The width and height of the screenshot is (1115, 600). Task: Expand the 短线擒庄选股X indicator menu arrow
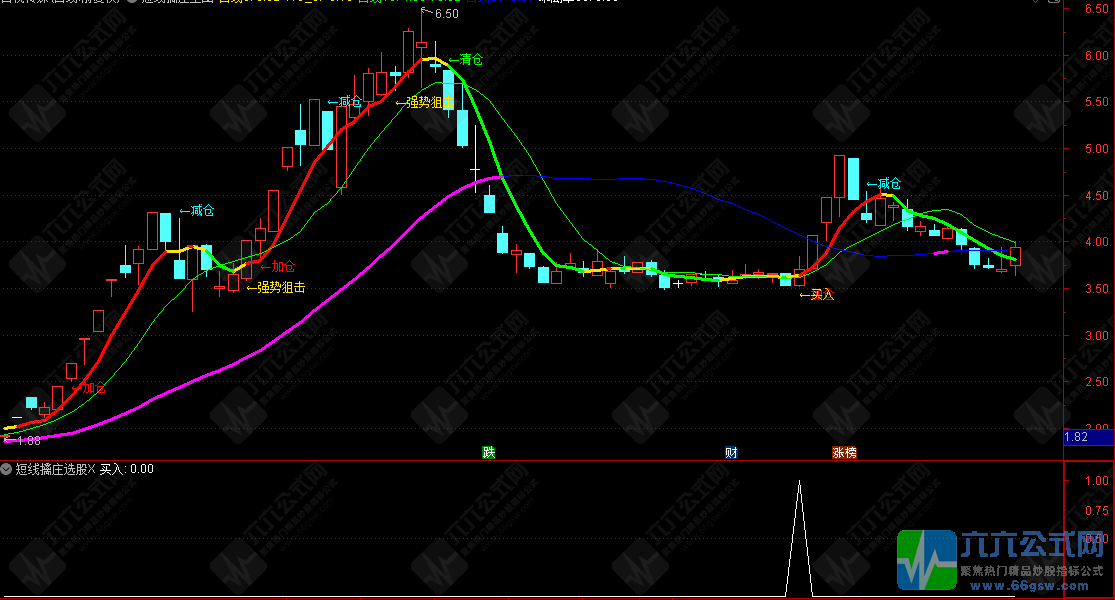pos(6,469)
